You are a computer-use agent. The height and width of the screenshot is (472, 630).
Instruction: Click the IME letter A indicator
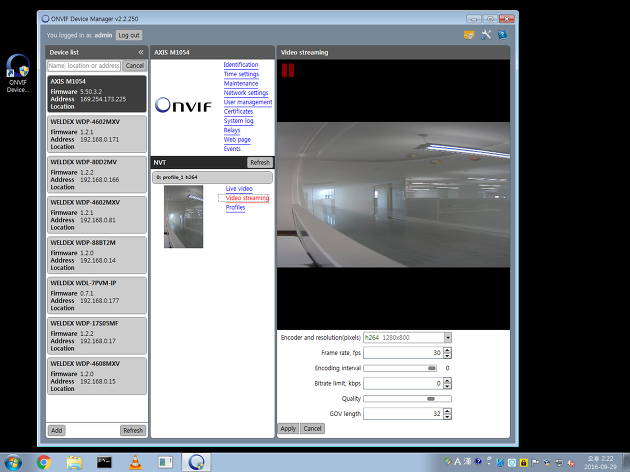(x=457, y=462)
